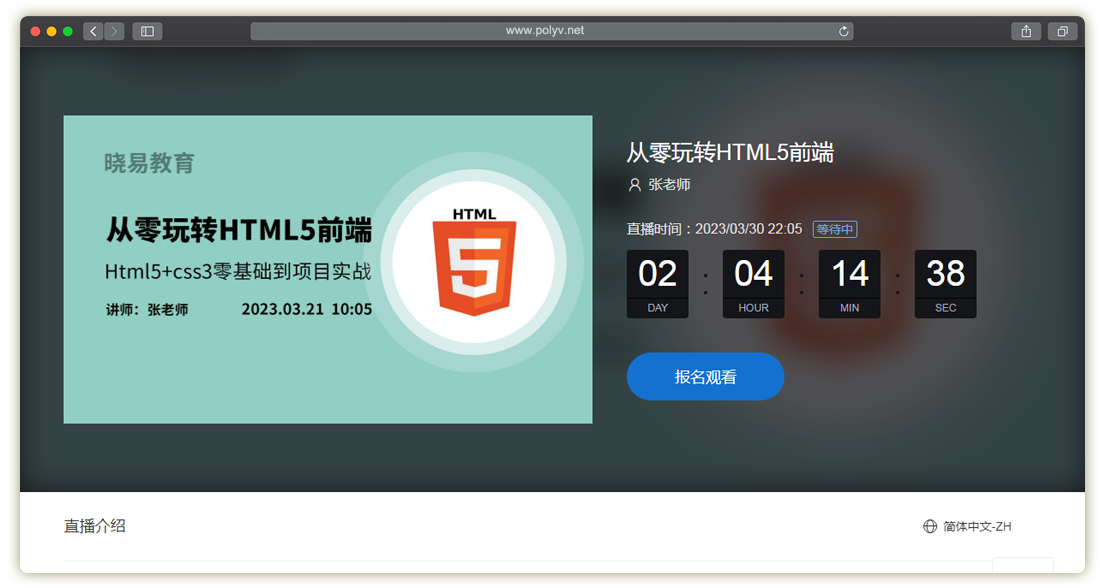This screenshot has width=1100, height=588.
Task: Click the SEC countdown tile
Action: [x=945, y=283]
